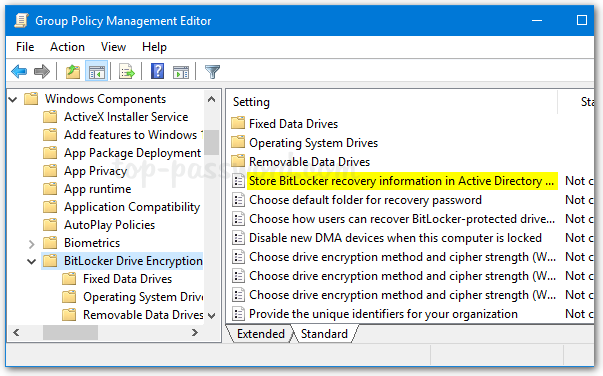Click the tree horizontal scrollbar right arrow

point(195,333)
